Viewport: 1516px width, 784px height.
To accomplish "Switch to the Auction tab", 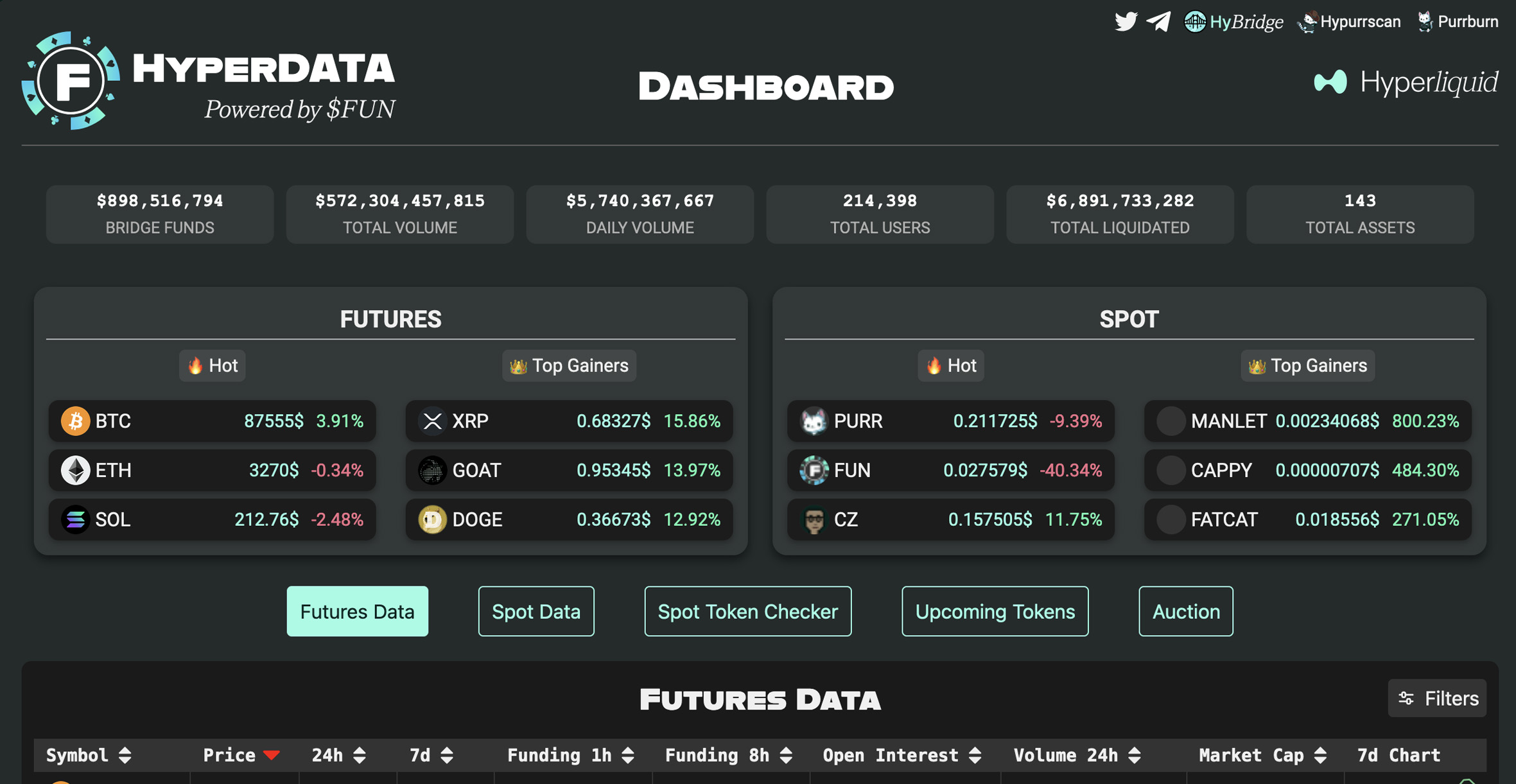I will point(1185,611).
